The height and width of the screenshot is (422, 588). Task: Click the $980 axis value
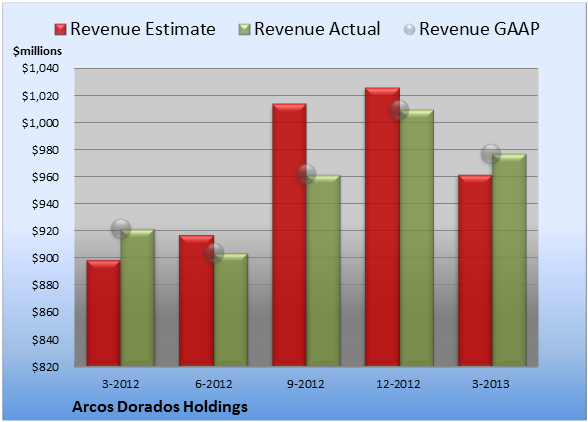pyautogui.click(x=45, y=150)
